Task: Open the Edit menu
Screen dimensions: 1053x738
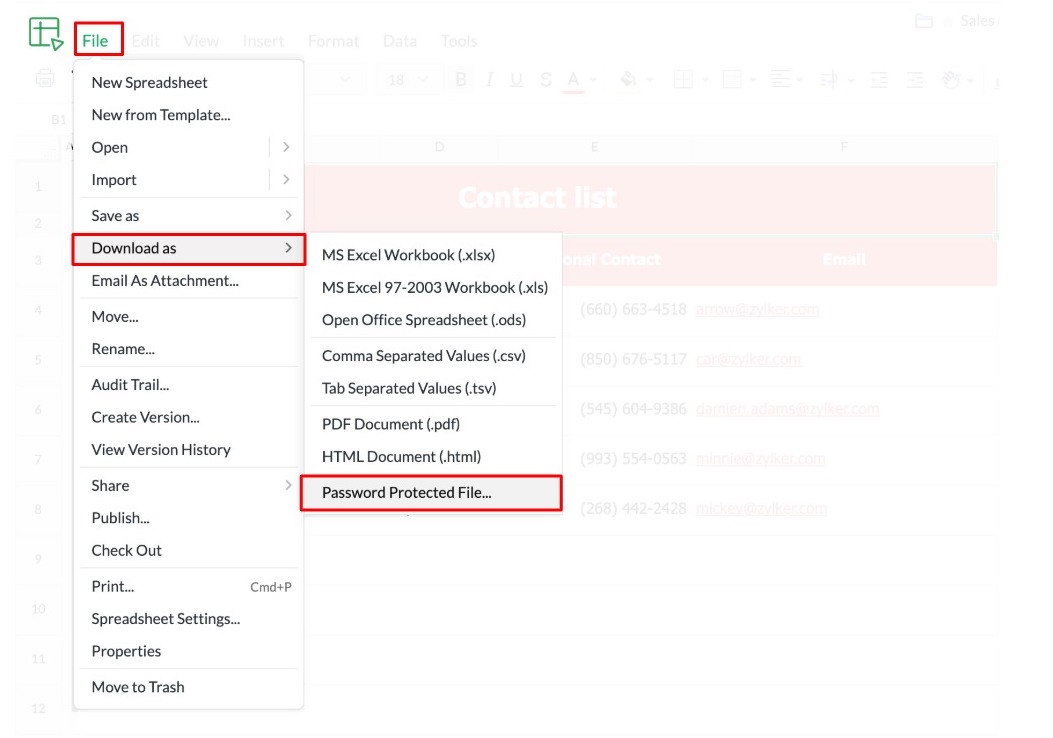Action: coord(145,41)
